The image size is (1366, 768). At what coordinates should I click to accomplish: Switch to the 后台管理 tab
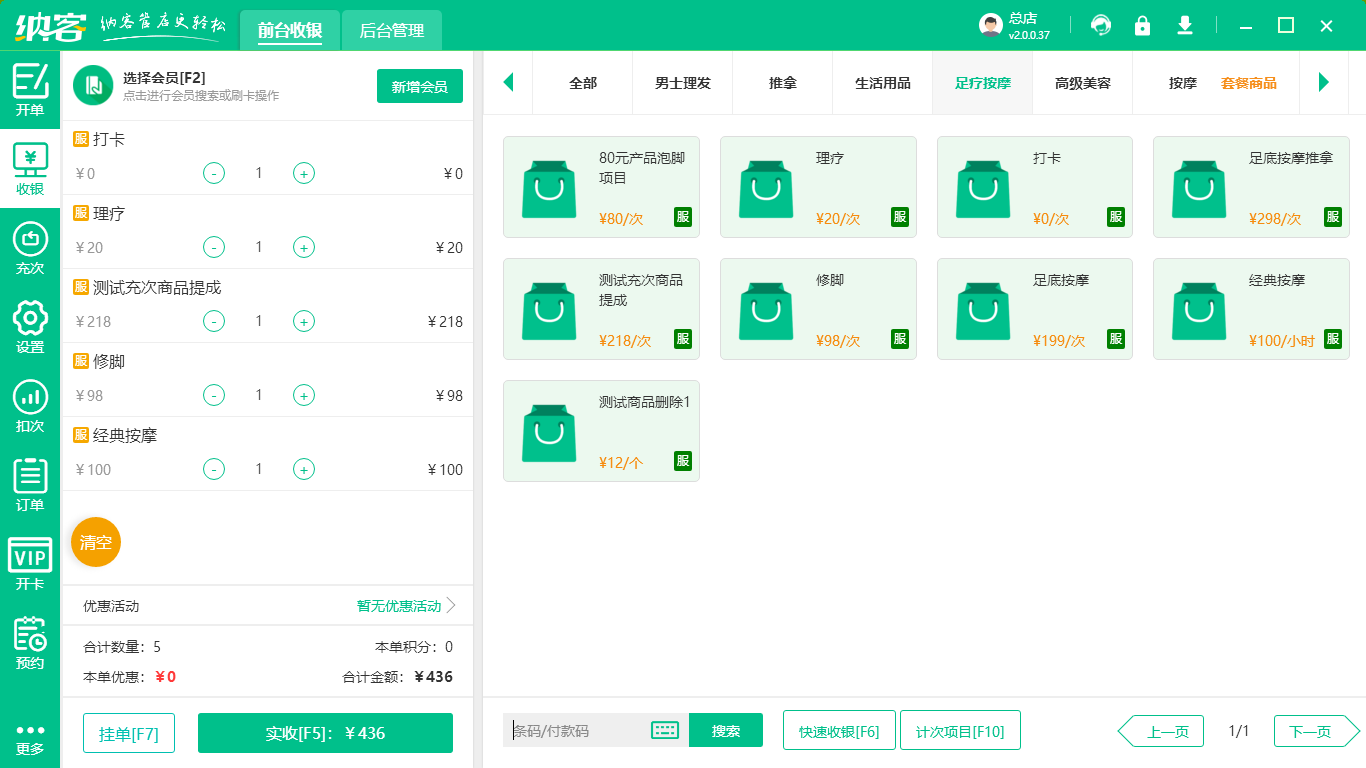click(391, 30)
